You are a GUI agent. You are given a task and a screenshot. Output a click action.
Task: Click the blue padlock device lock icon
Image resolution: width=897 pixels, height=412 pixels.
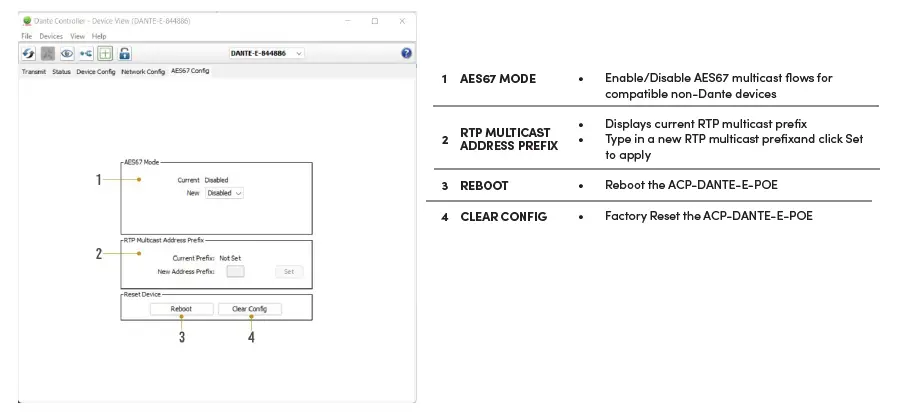tap(124, 53)
